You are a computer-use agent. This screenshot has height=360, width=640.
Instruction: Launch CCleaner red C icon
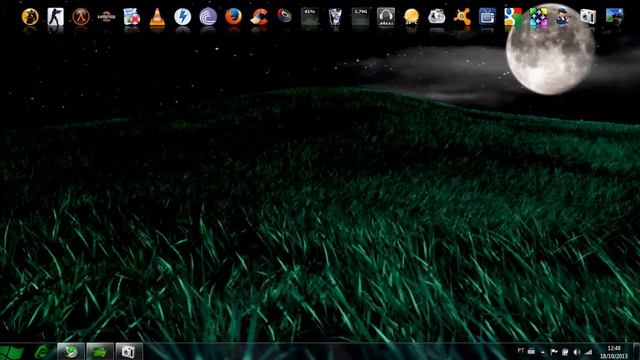tap(259, 17)
